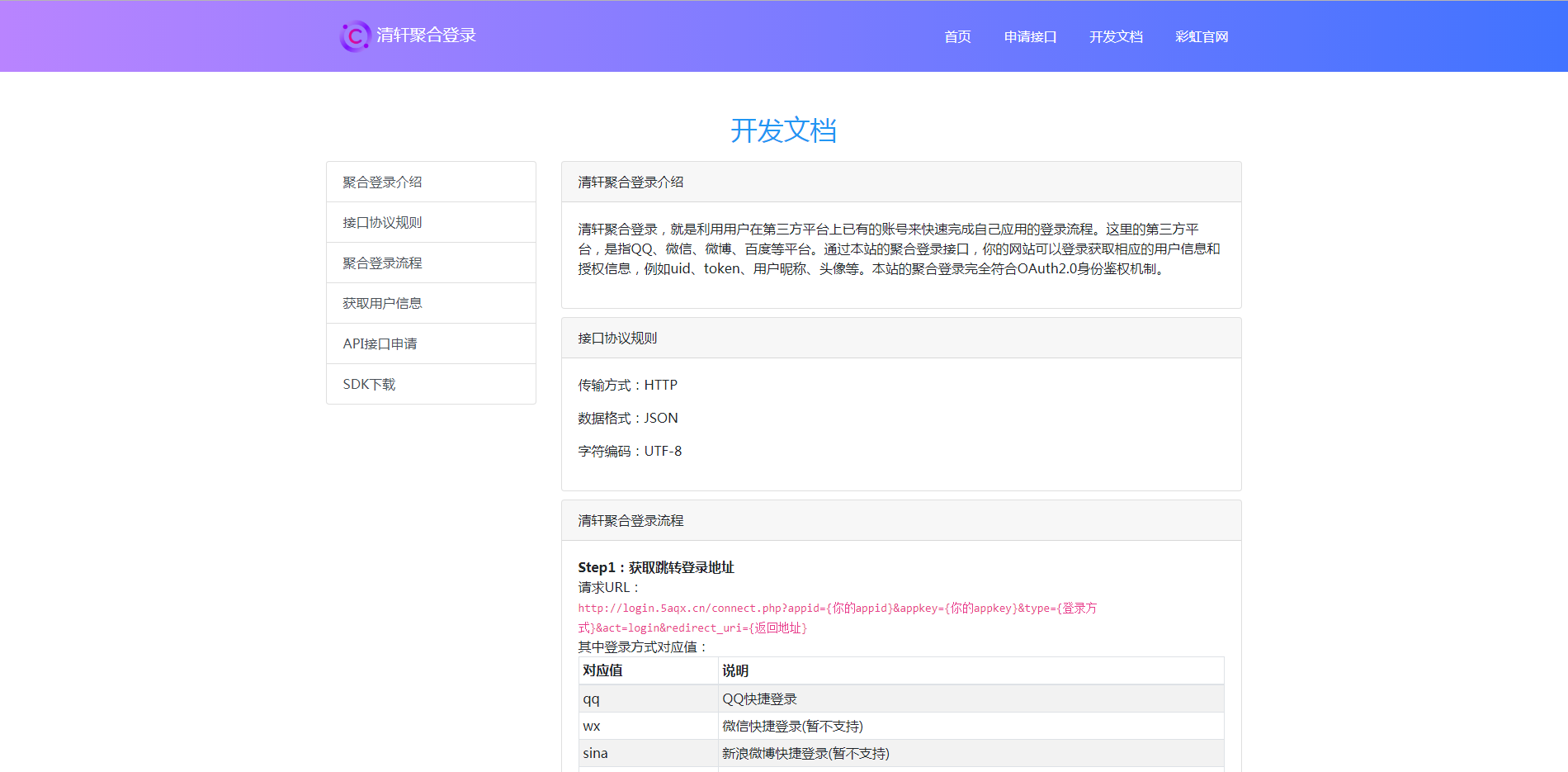Screen dimensions: 1568x772
Task: Visit the 彩虹官网 navigation link
Action: pyautogui.click(x=1202, y=37)
